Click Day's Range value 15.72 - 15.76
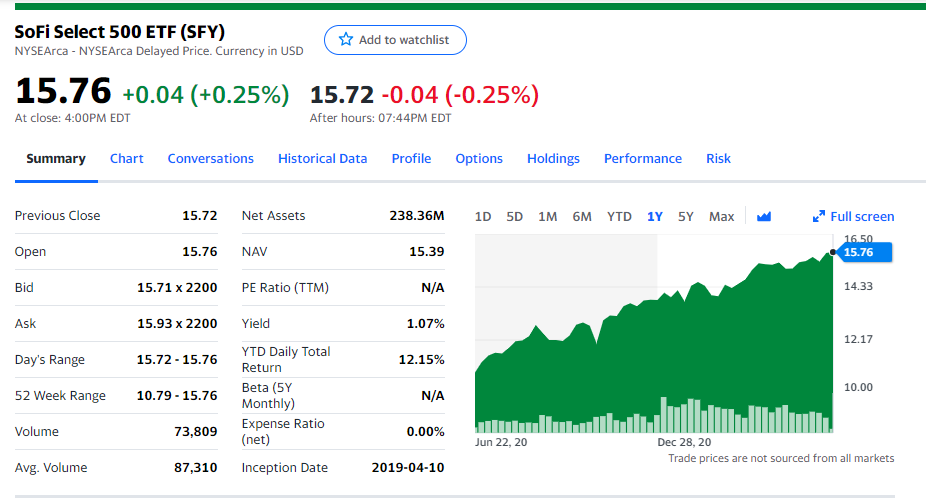 point(177,360)
